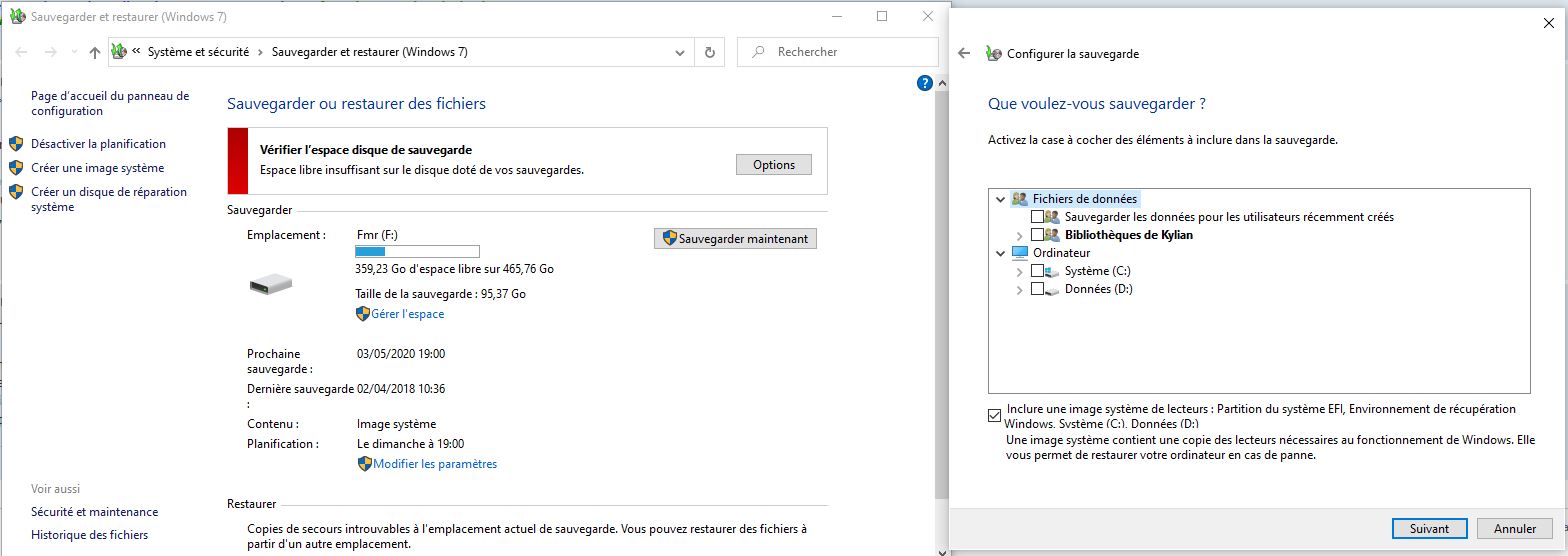Click shield icon beside Modifier les paramètres
The height and width of the screenshot is (556, 1568).
coord(365,464)
